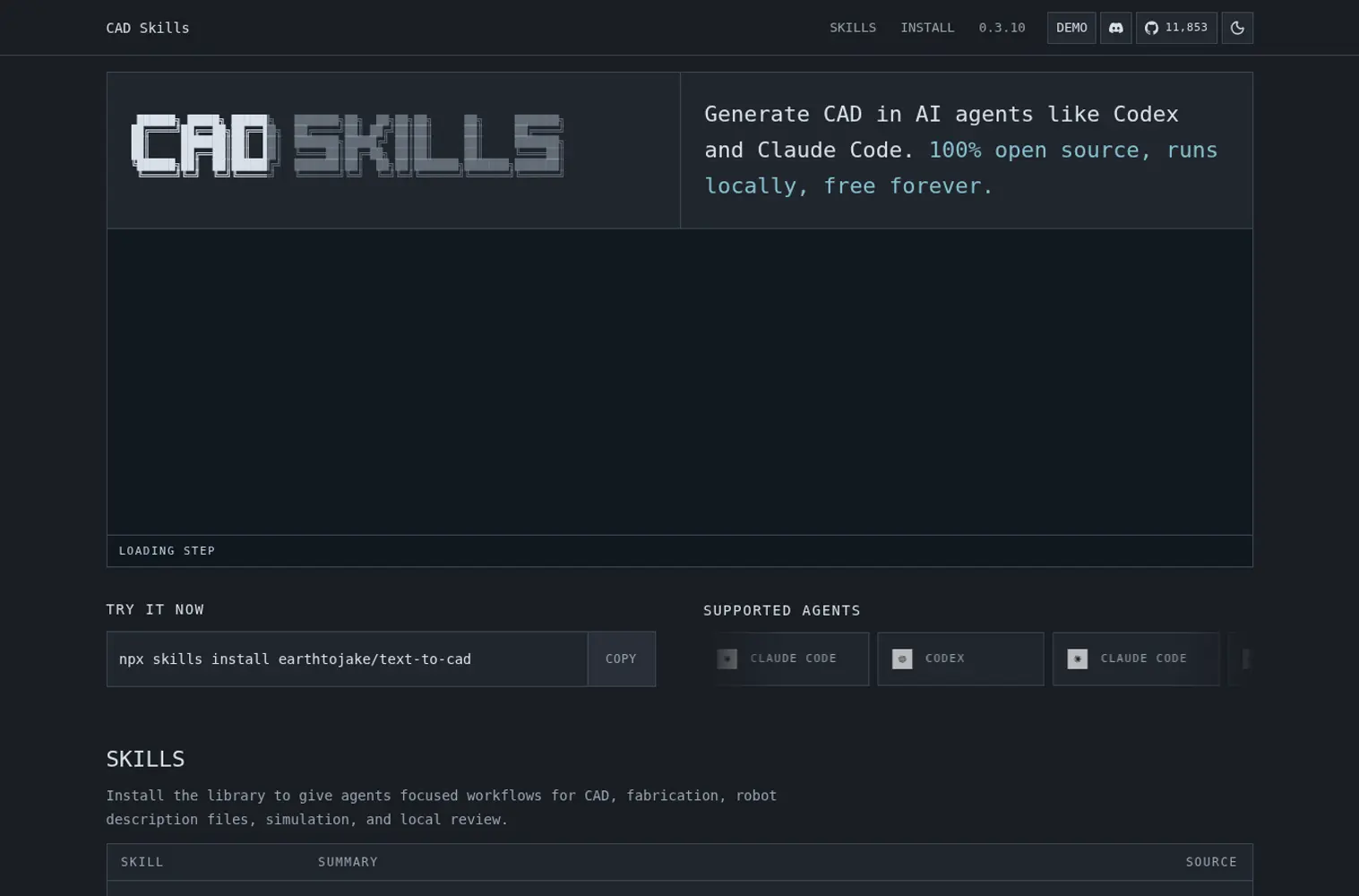Toggle the moon icon theme switch
The height and width of the screenshot is (896, 1359).
(1237, 28)
